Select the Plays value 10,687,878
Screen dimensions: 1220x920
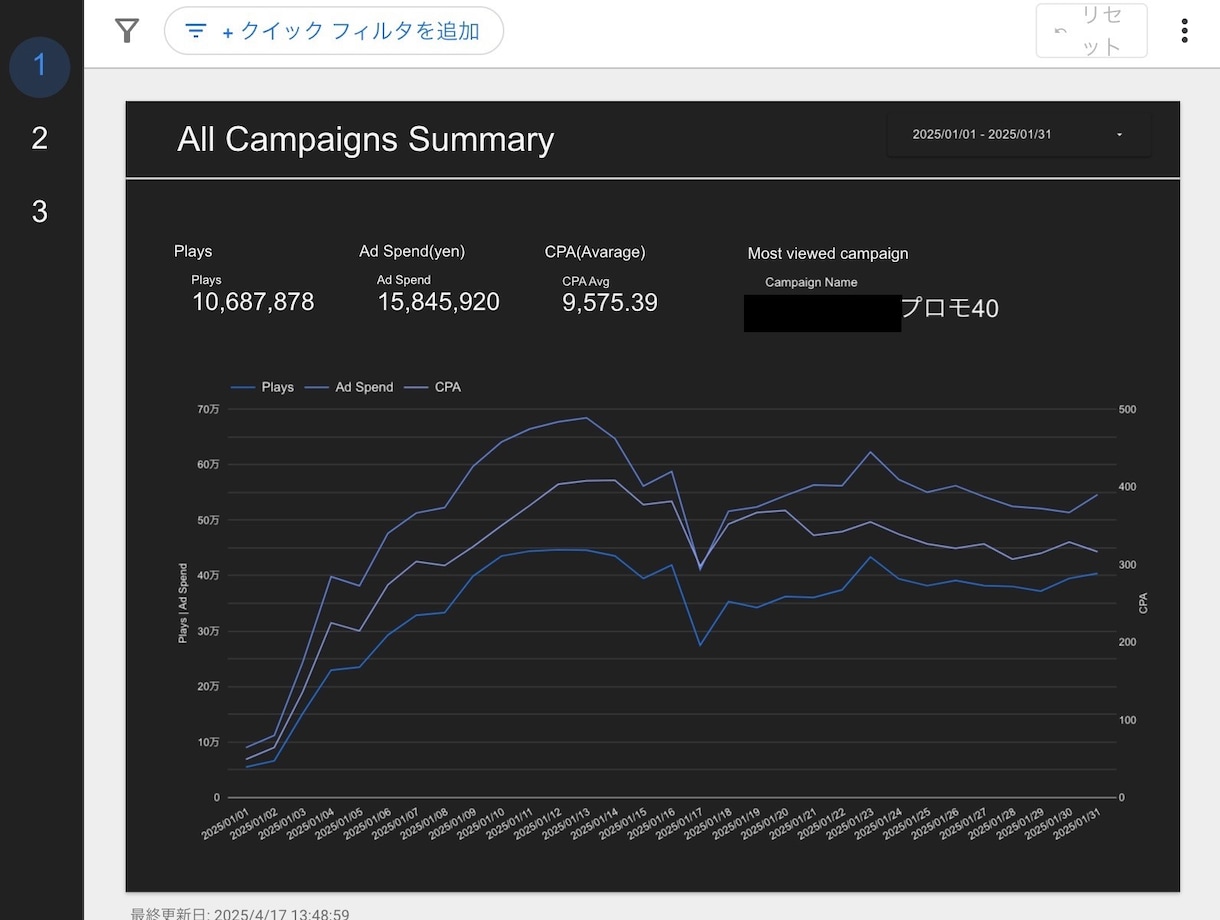(x=253, y=302)
